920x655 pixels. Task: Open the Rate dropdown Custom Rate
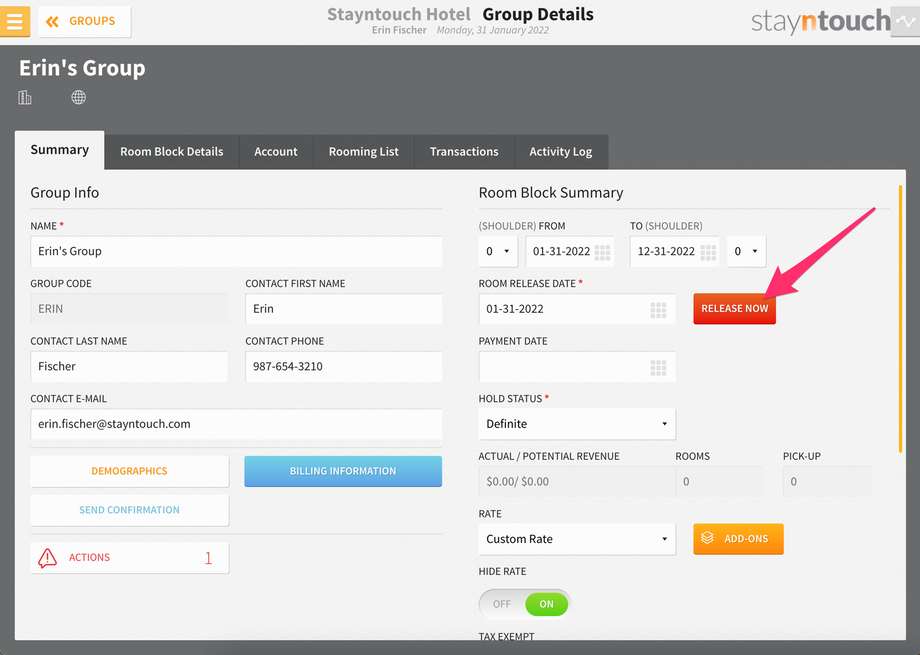pos(577,539)
